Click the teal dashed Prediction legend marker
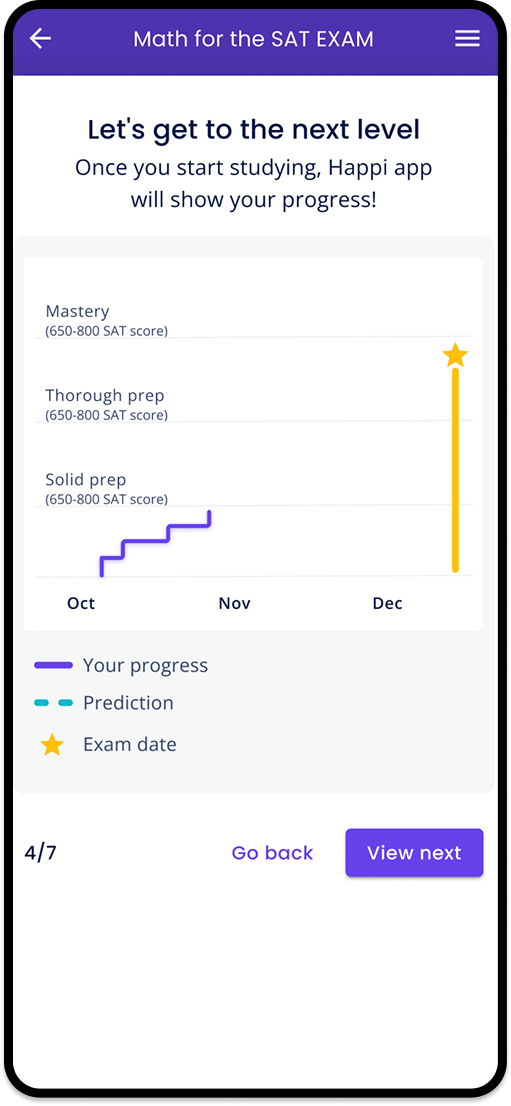The height and width of the screenshot is (1106, 511). click(x=54, y=703)
